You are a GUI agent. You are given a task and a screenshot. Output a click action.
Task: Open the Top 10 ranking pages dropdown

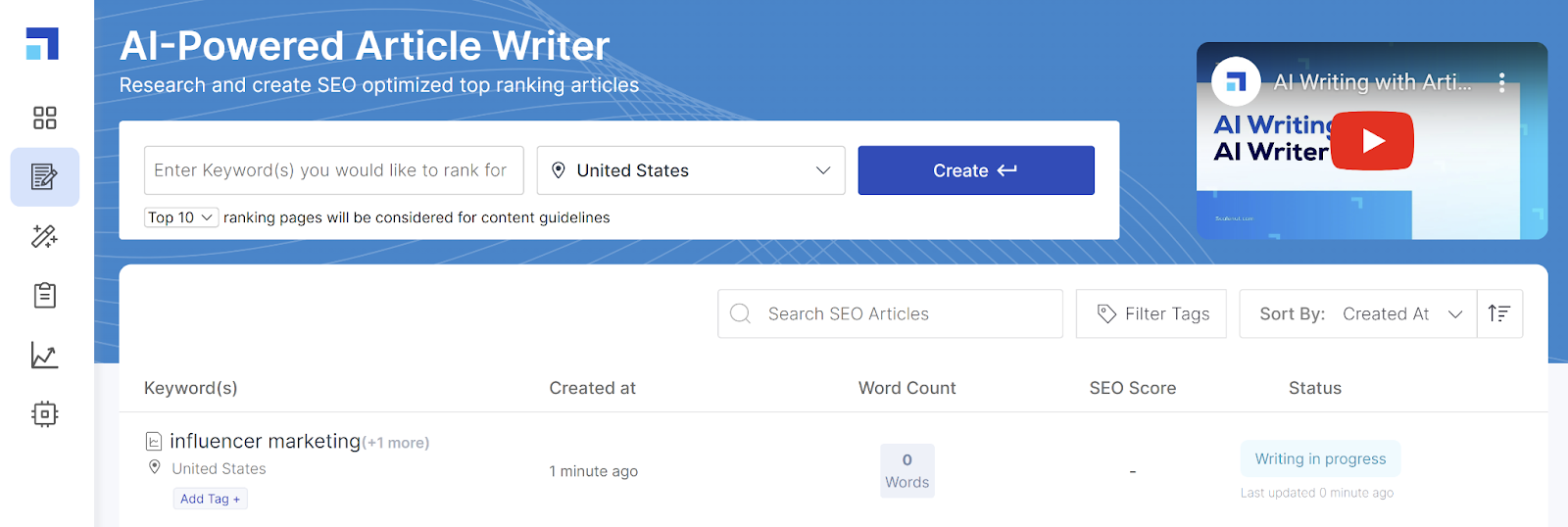181,217
